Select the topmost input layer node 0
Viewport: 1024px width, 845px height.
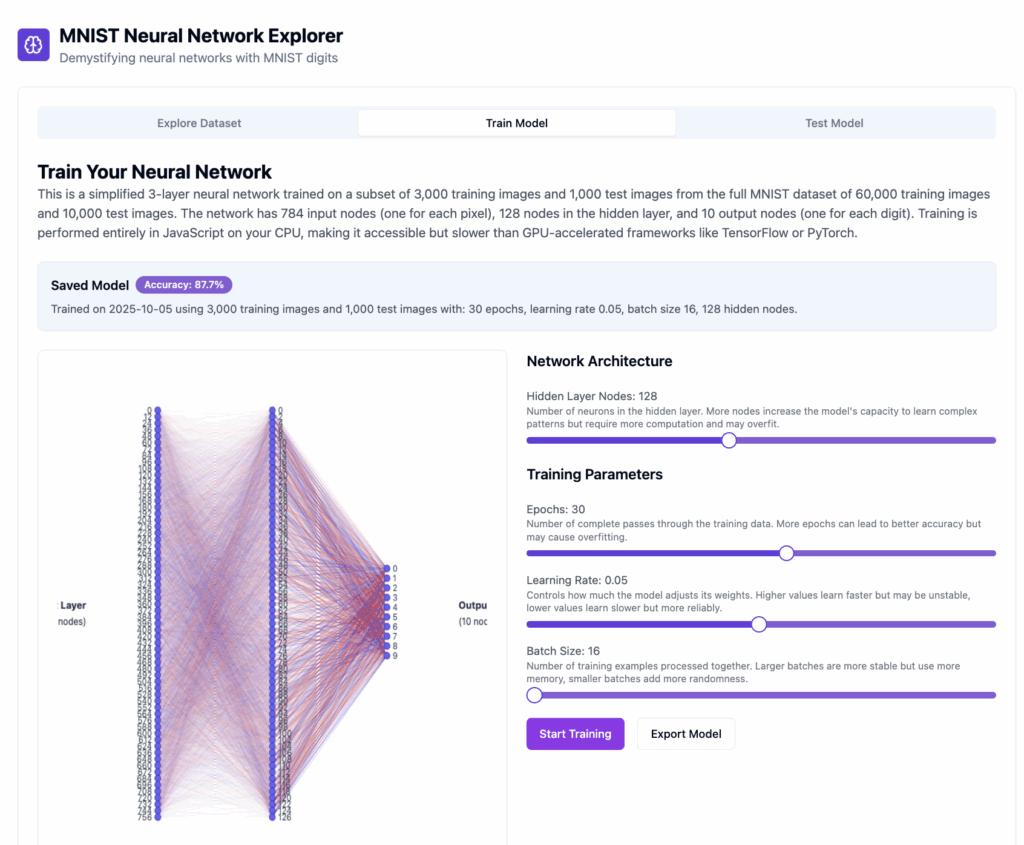[x=158, y=410]
